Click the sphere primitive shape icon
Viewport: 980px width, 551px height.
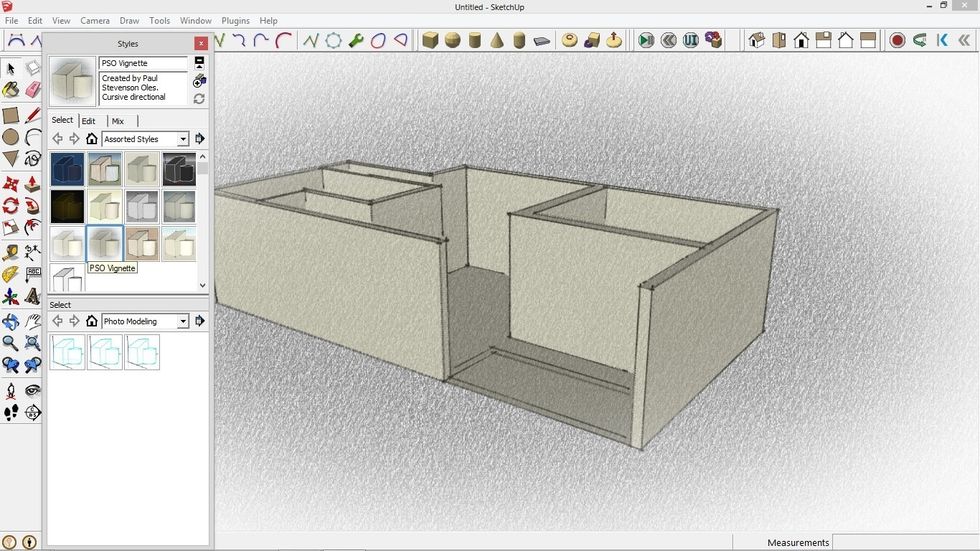click(452, 41)
